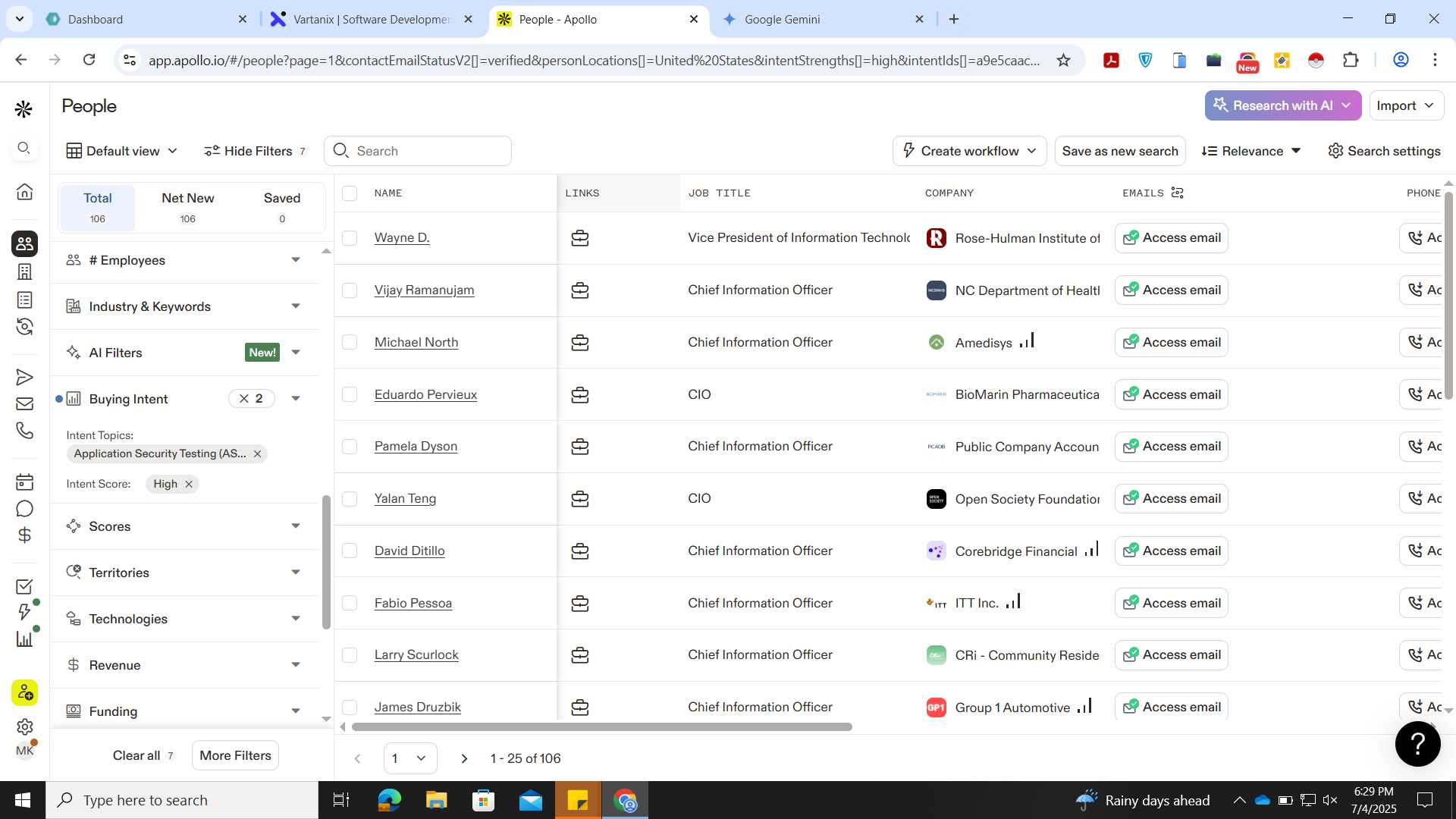Image resolution: width=1456 pixels, height=819 pixels.
Task: Click Save as new search button
Action: pyautogui.click(x=1120, y=151)
